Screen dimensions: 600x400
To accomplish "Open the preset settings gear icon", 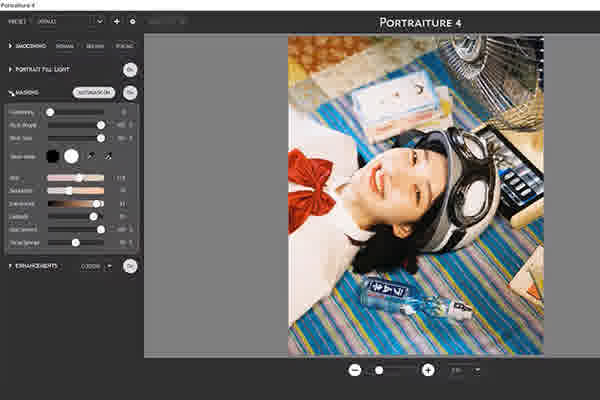I will click(x=132, y=21).
